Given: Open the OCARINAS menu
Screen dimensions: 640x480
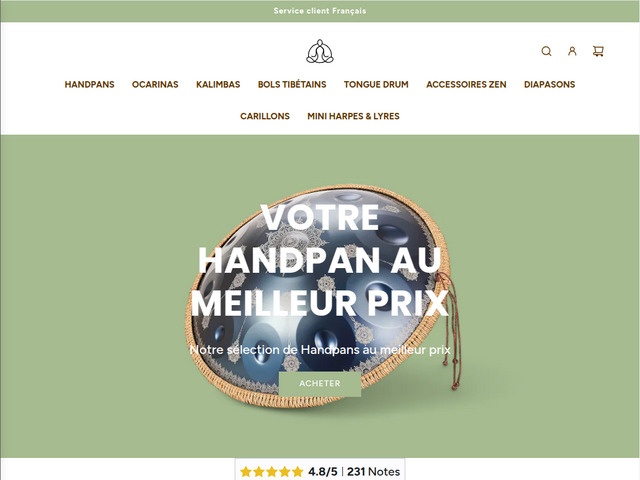Looking at the screenshot, I should [155, 84].
